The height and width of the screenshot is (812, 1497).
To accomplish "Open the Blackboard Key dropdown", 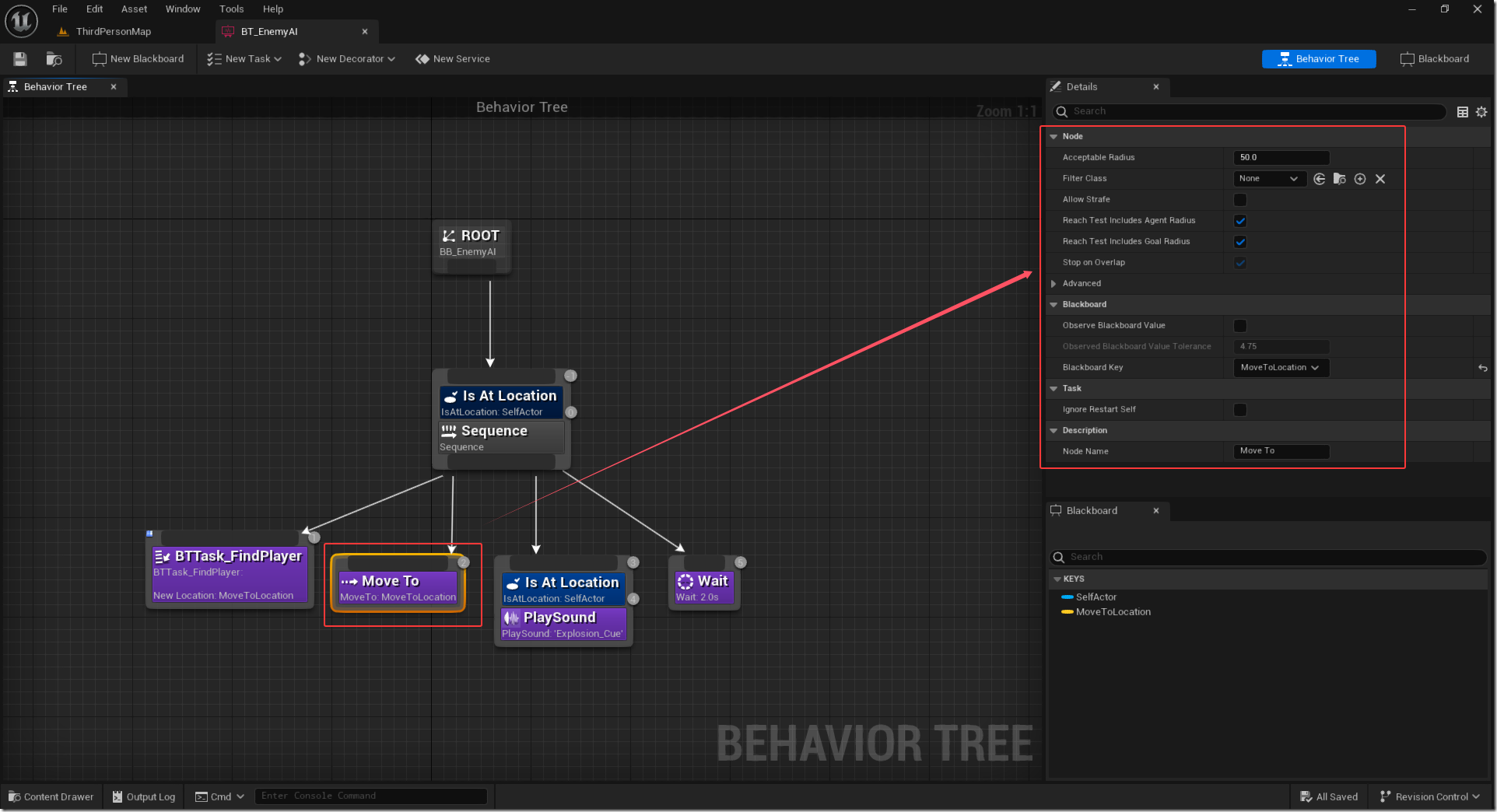I will click(1281, 368).
